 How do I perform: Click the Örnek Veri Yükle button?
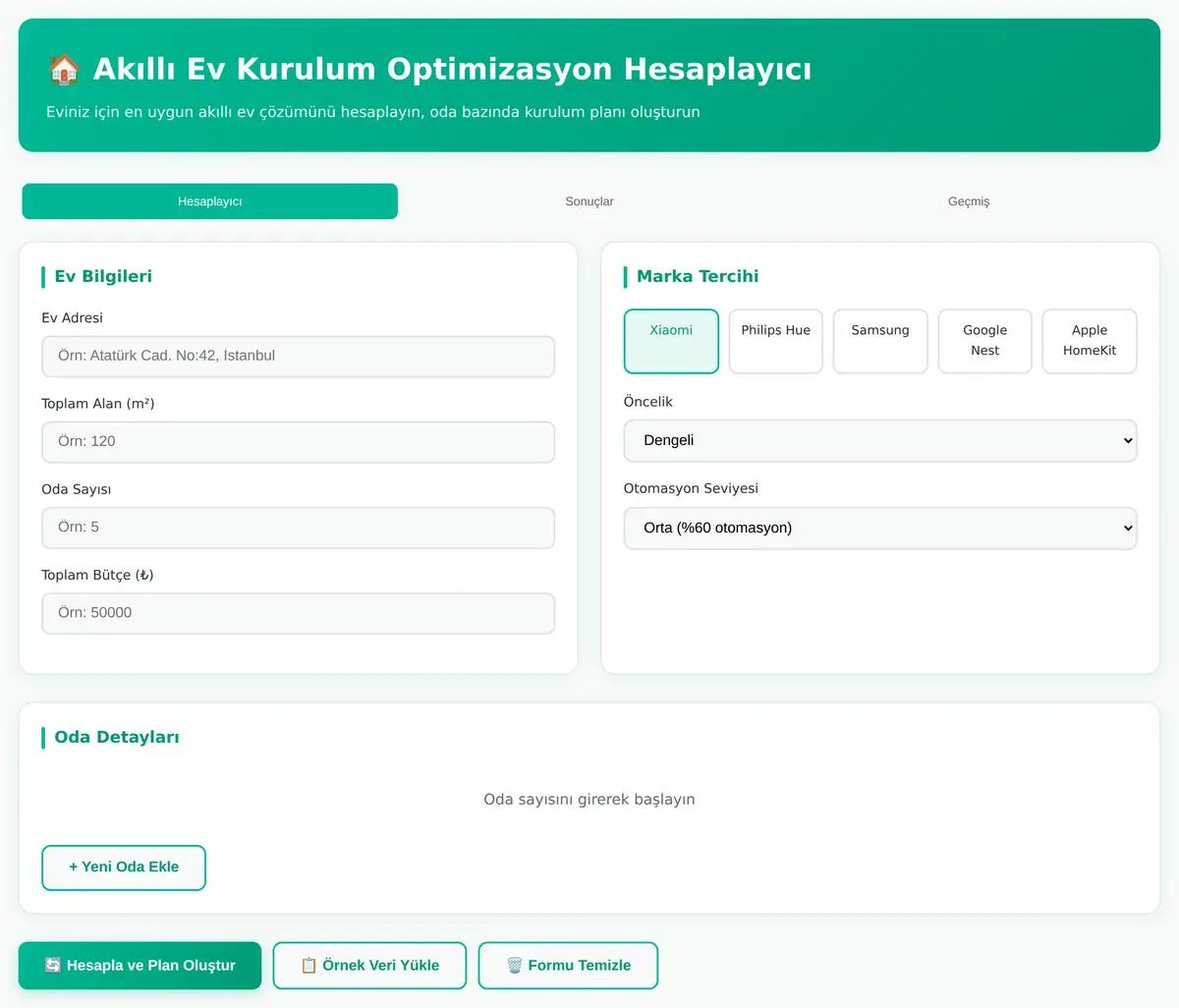369,966
